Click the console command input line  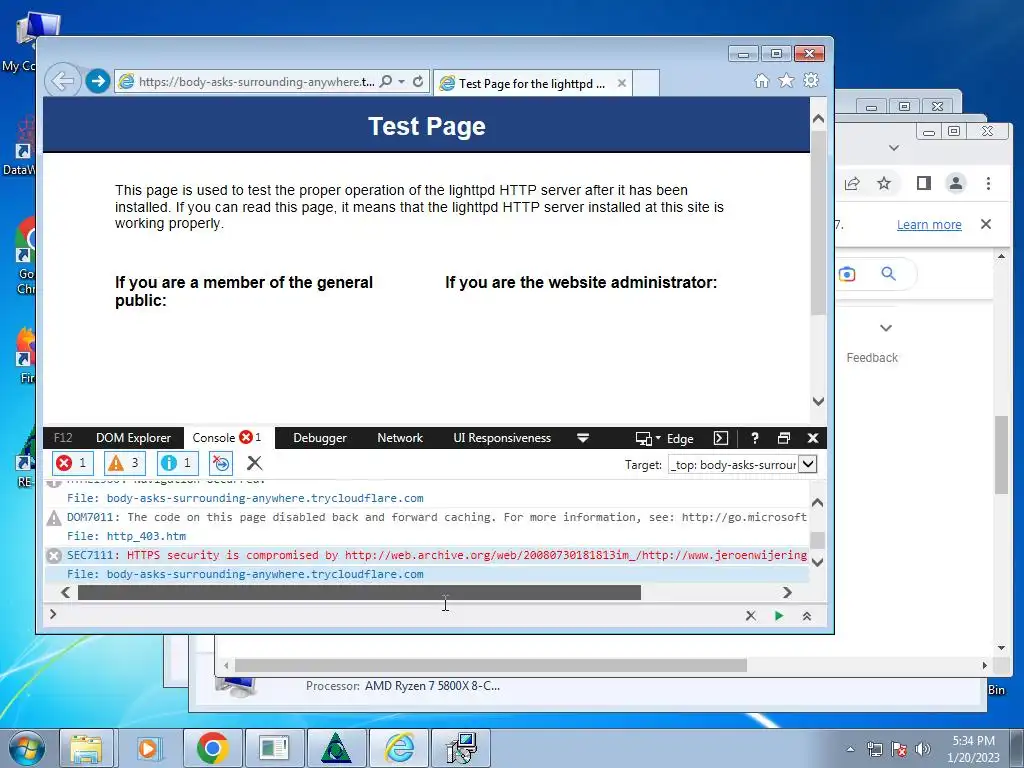click(398, 615)
